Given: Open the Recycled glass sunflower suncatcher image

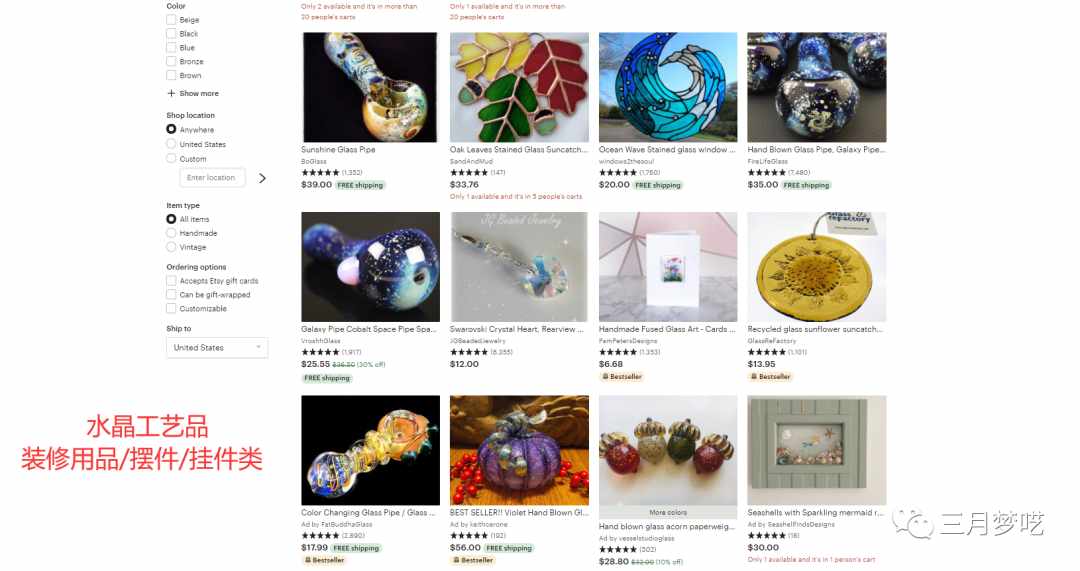Looking at the screenshot, I should point(816,267).
